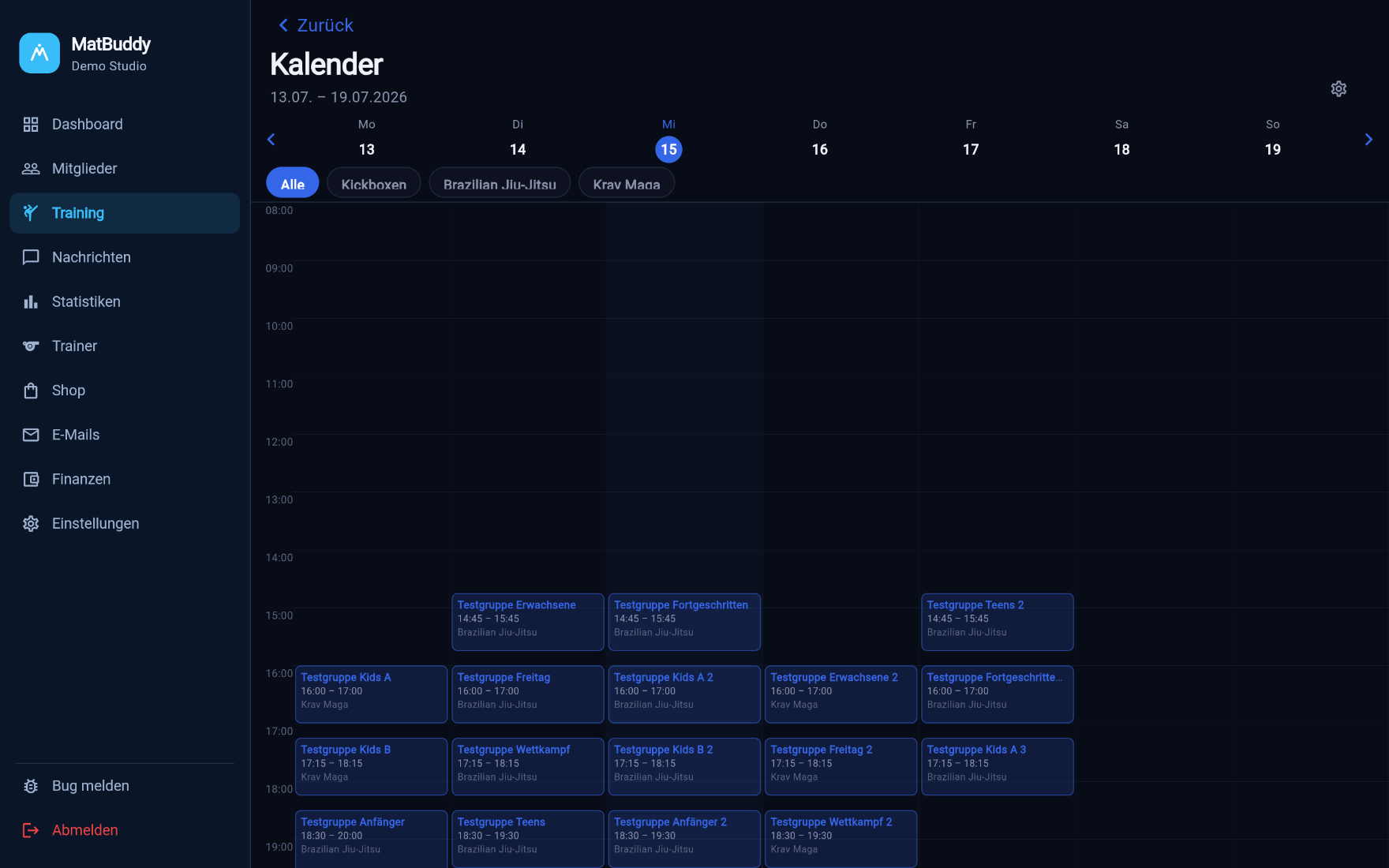Click the Abmelden logout icon

[x=31, y=830]
